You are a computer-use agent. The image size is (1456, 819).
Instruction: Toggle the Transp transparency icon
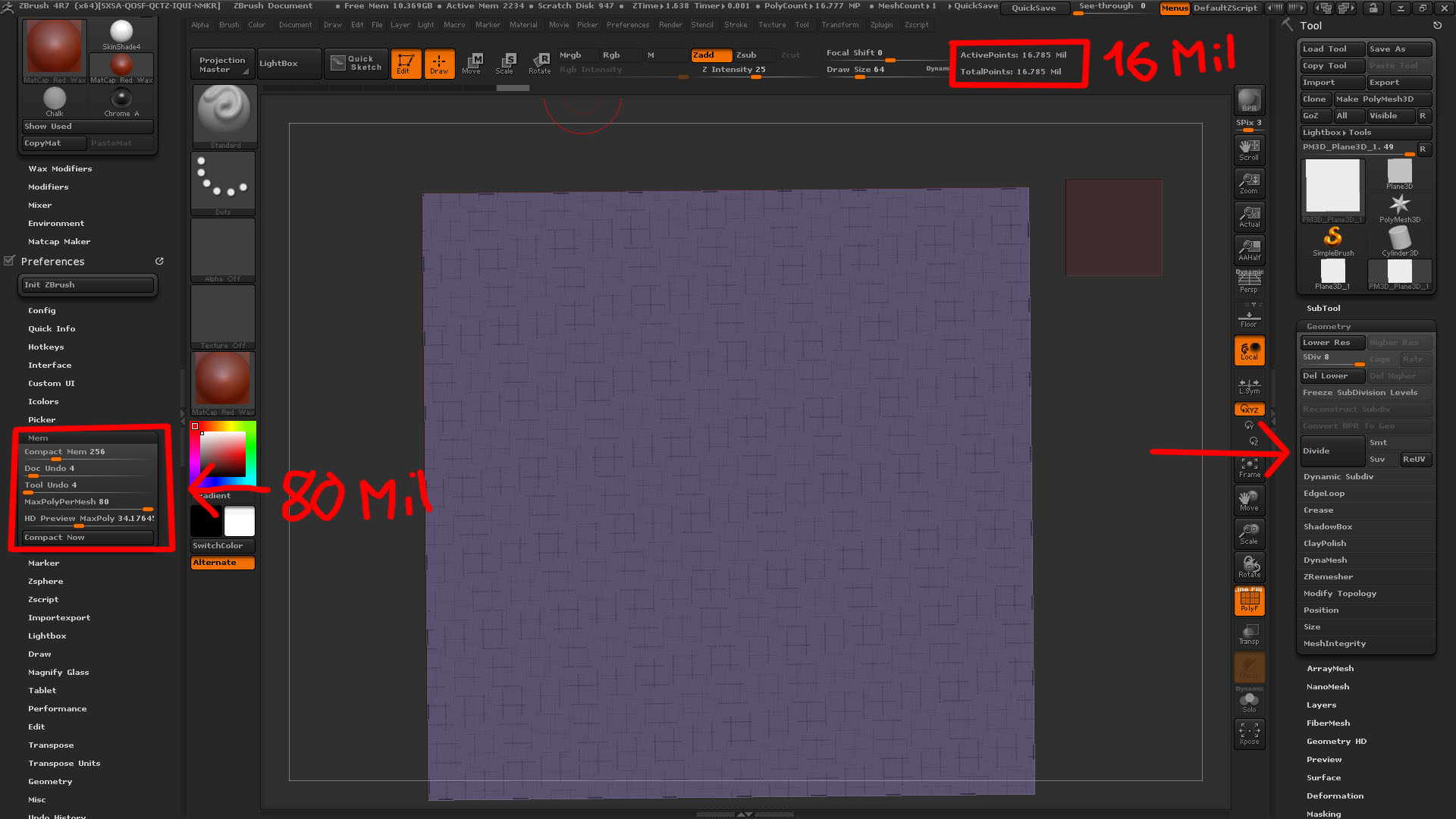1249,634
